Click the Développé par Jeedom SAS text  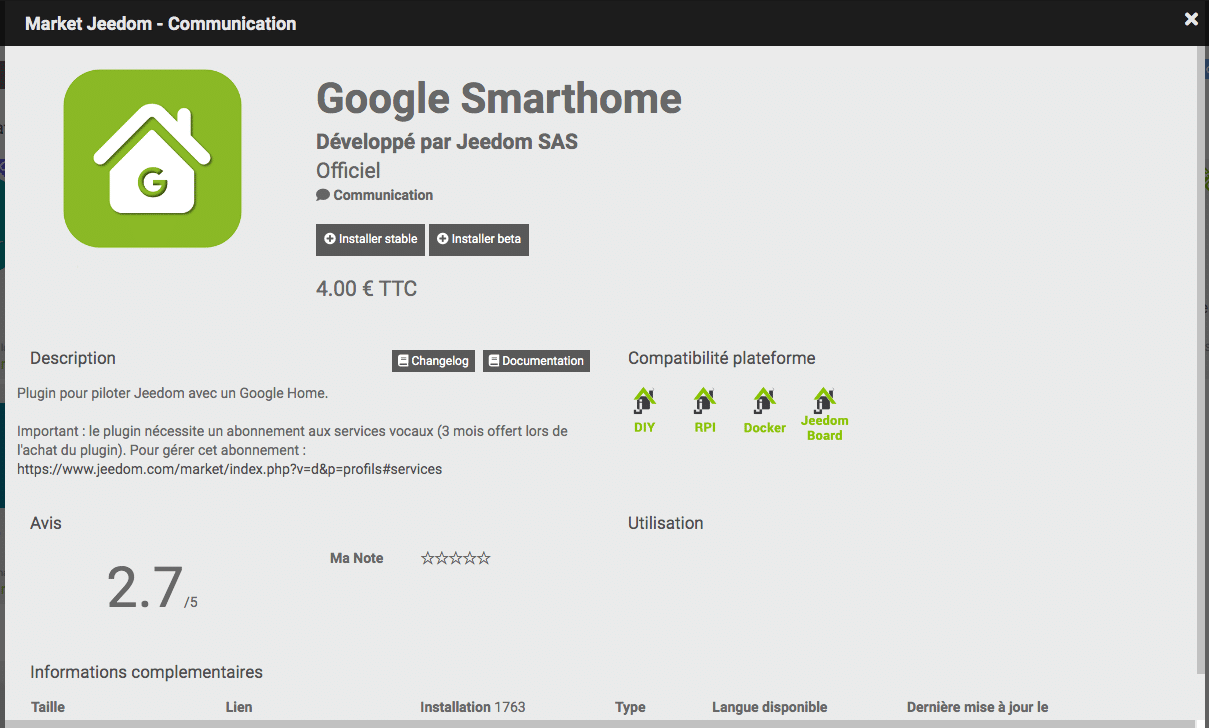point(447,142)
